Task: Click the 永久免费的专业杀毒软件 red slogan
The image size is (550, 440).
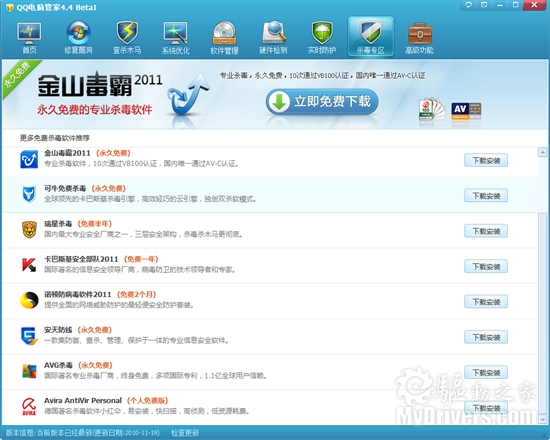Action: coord(95,110)
